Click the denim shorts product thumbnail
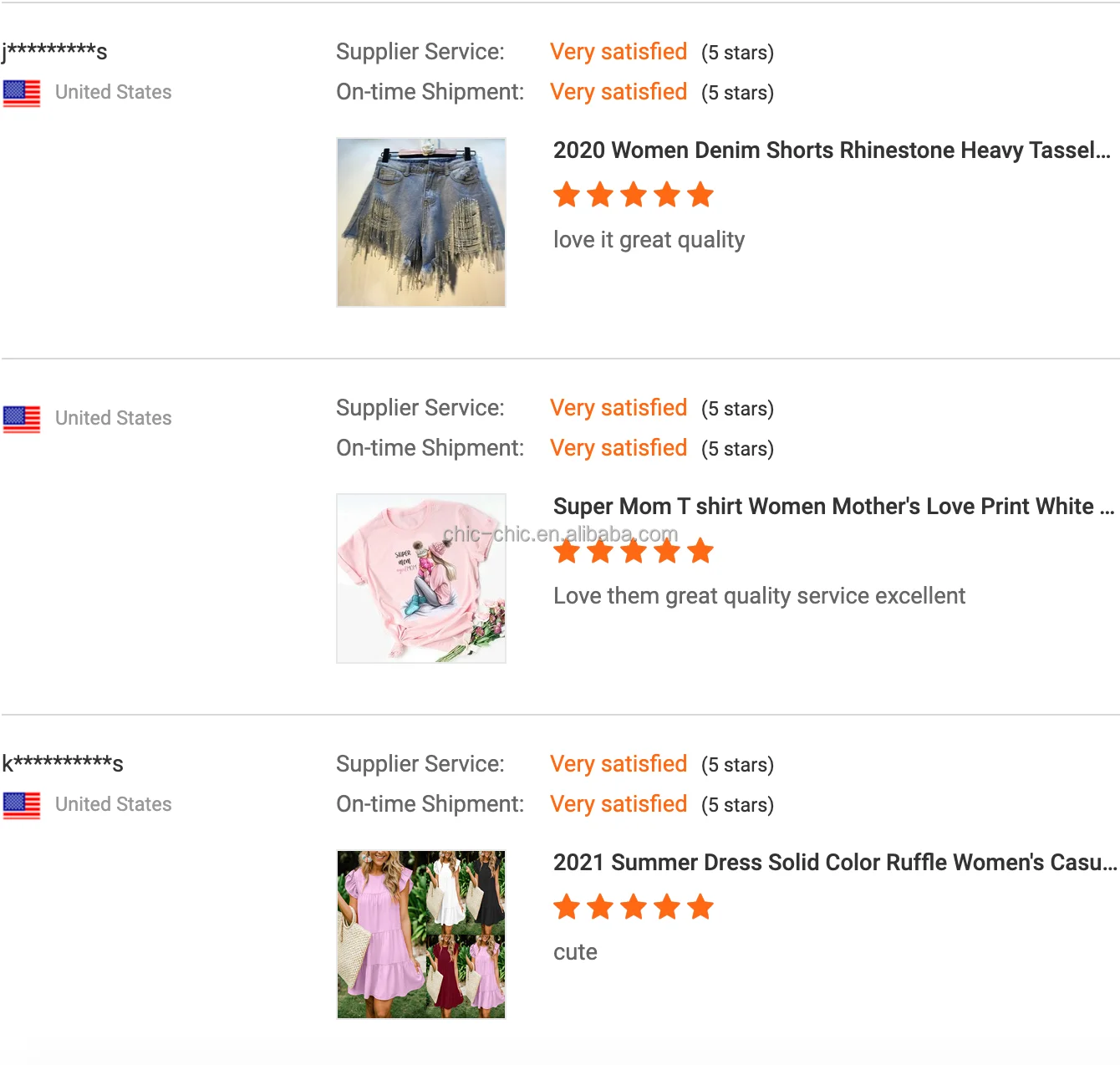1120x1065 pixels. tap(421, 222)
